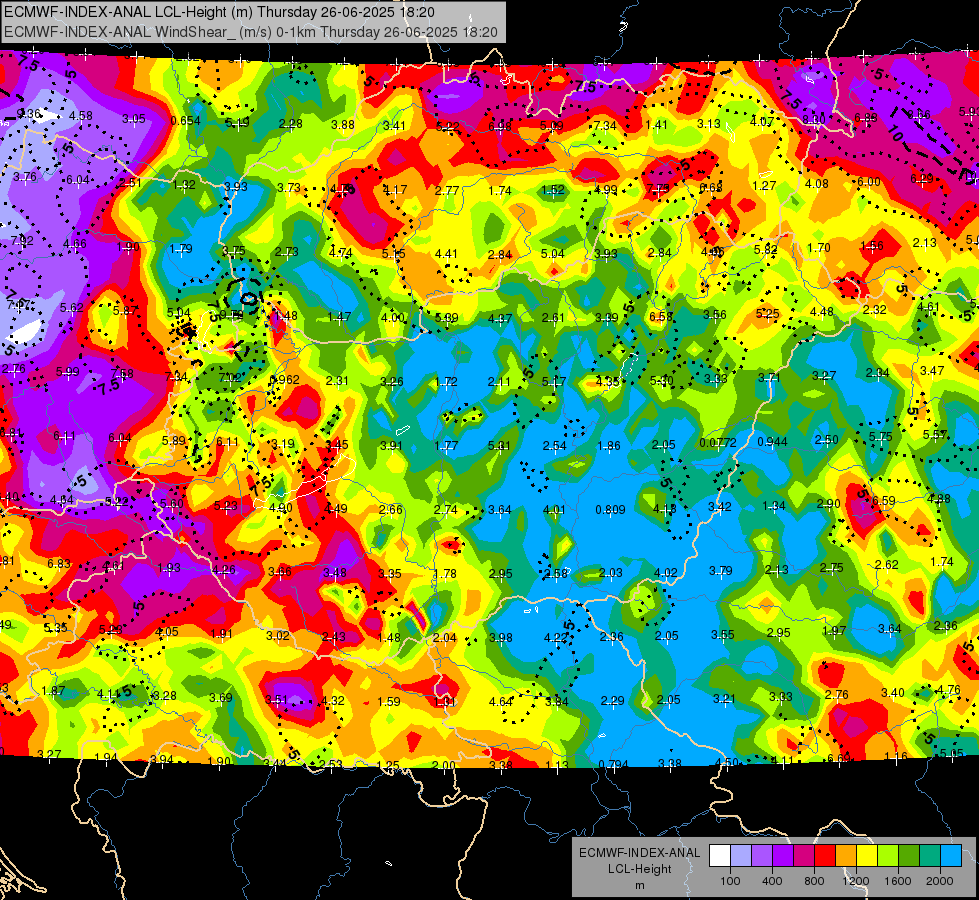Click the wind shear value 4.58
This screenshot has height=900, width=979.
(x=81, y=116)
